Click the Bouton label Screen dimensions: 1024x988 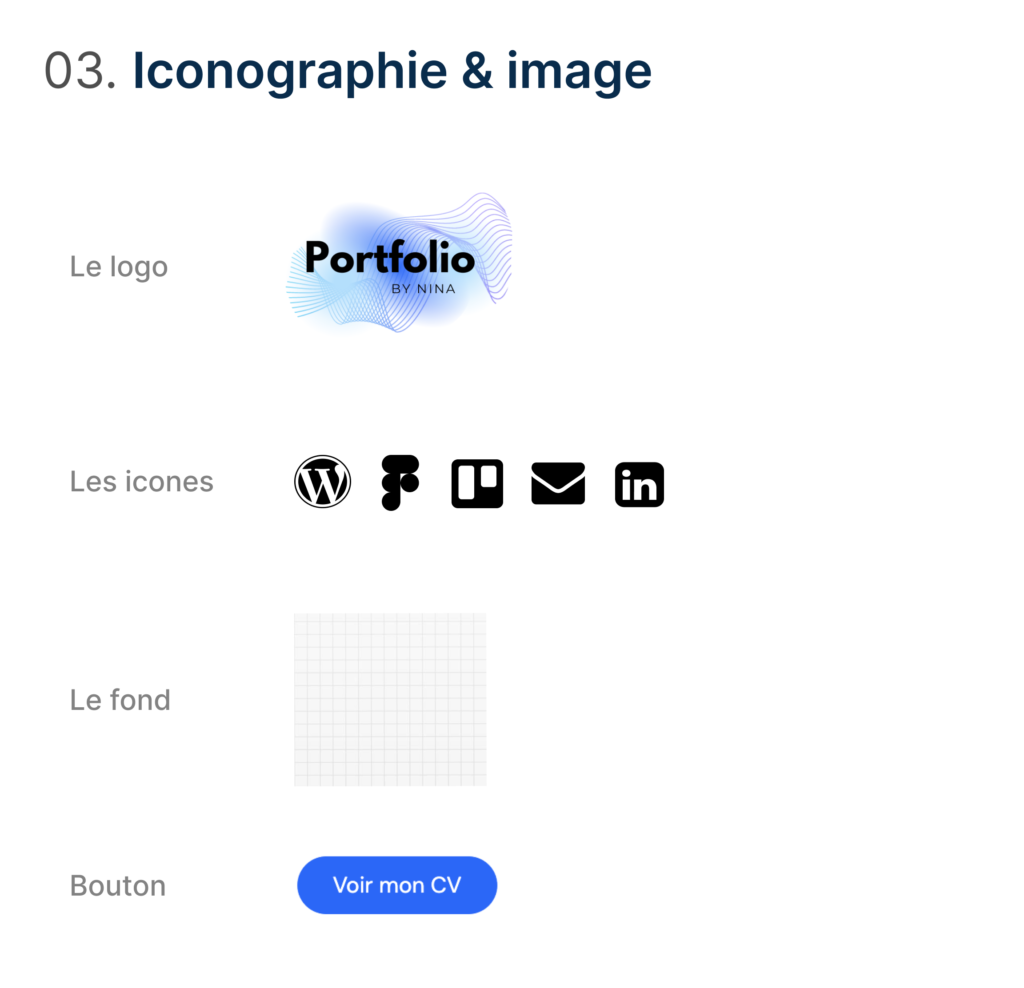point(118,886)
